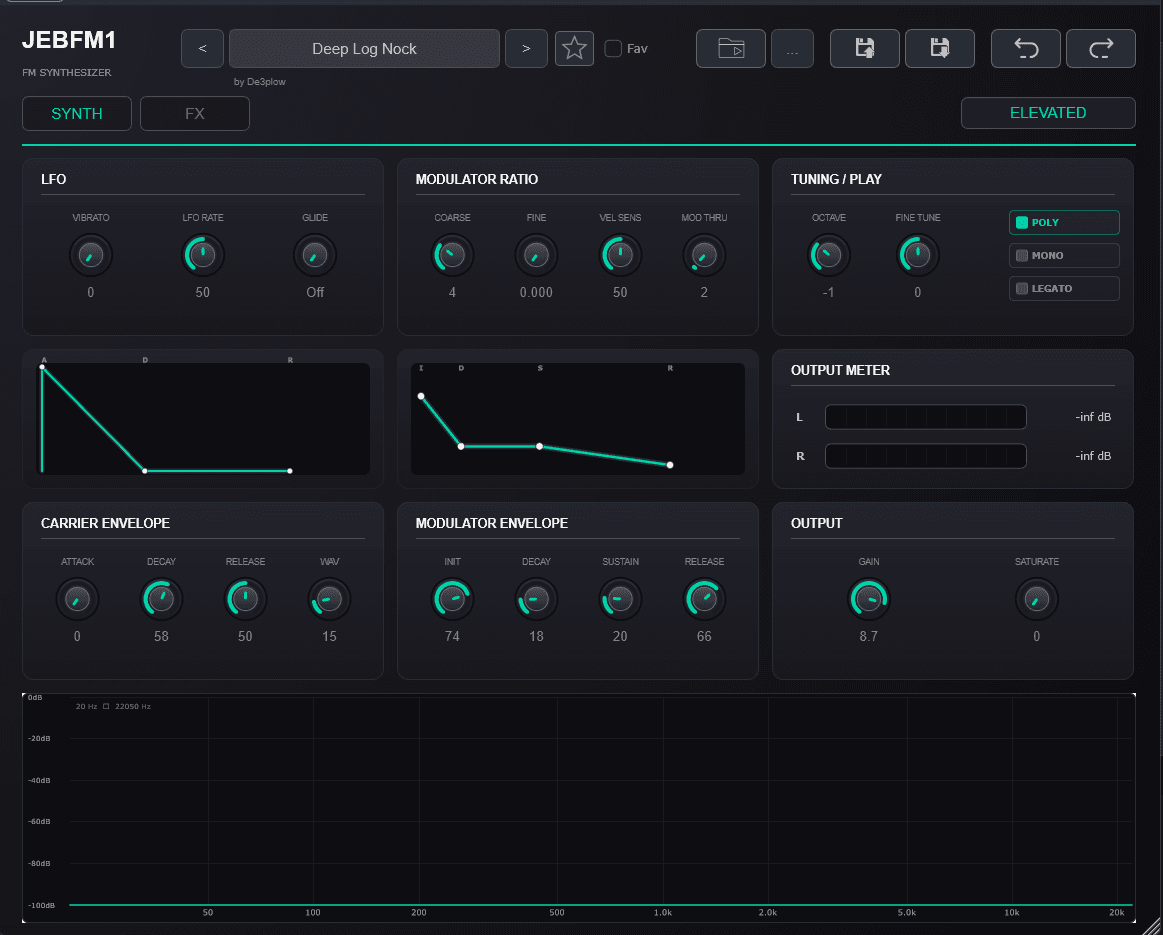Screen dimensions: 1163x935
Task: Click the carrier DECAY knob
Action: pyautogui.click(x=161, y=599)
